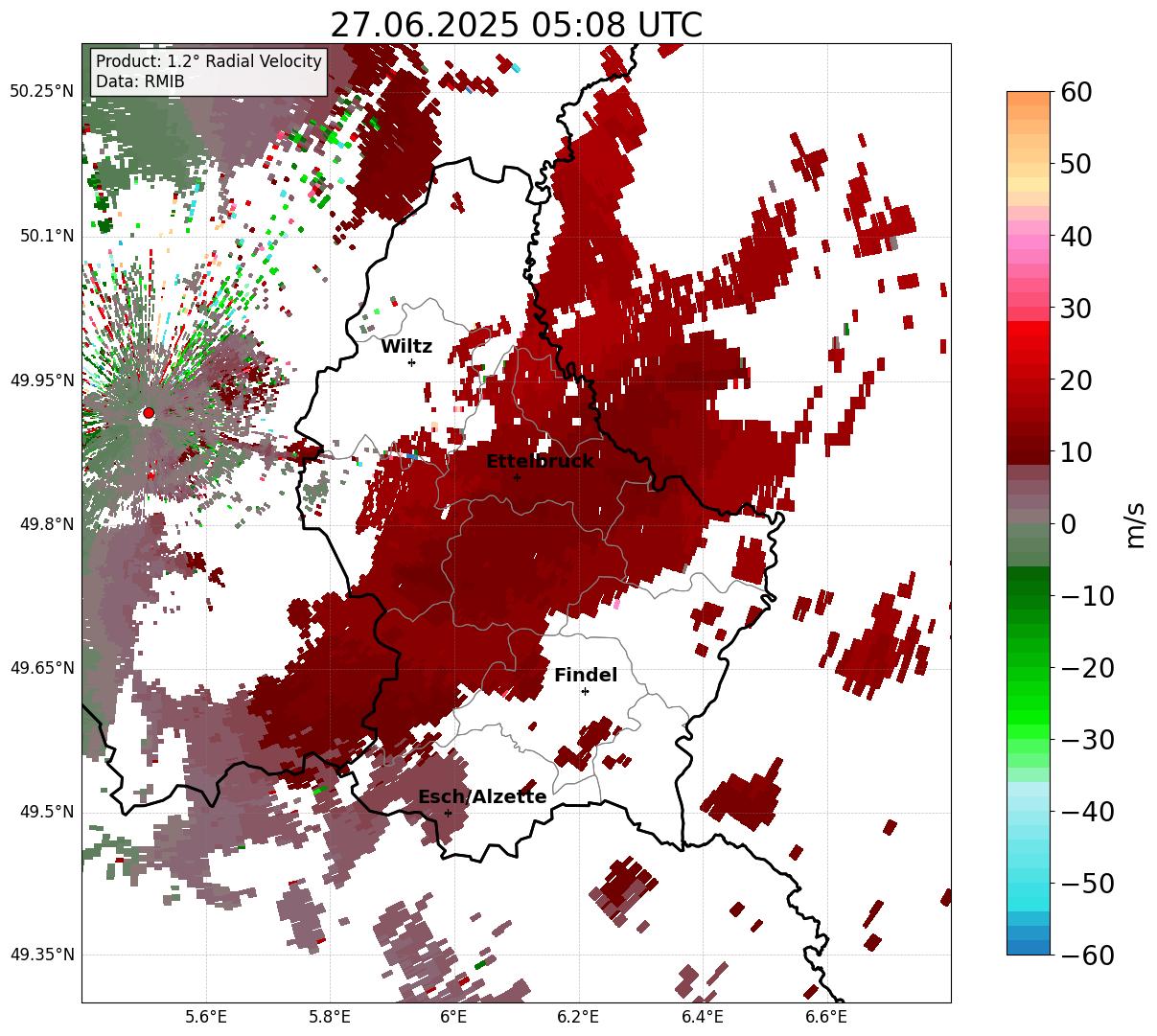This screenshot has width=1157, height=1036.
Task: Click the latitude label 50.1°N
Action: tap(46, 236)
